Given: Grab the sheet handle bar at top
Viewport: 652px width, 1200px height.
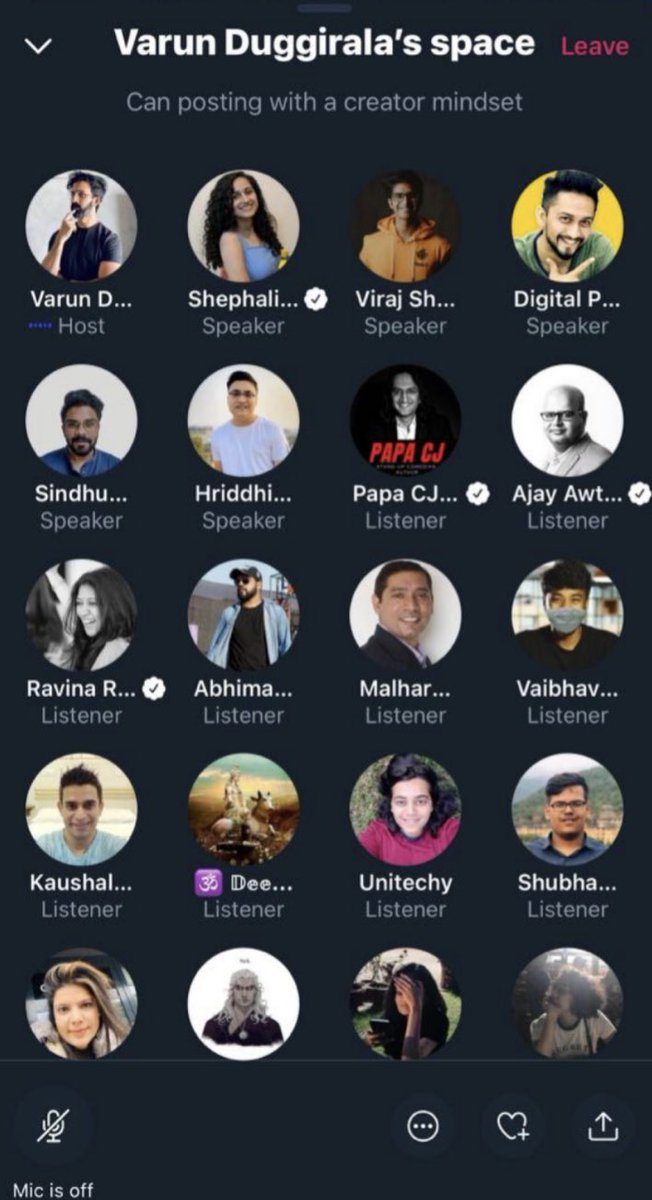Looking at the screenshot, I should tap(325, 7).
